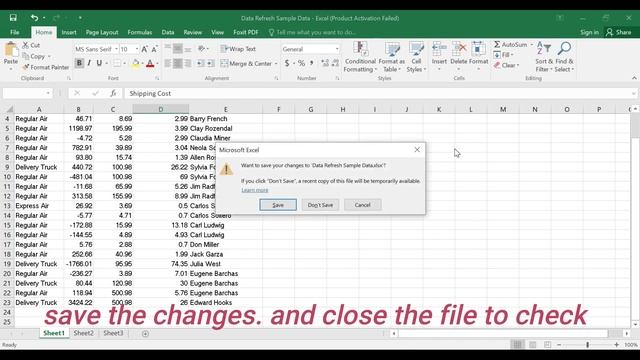Click Merge & Center button
The image size is (640, 360).
pyautogui.click(x=246, y=64)
